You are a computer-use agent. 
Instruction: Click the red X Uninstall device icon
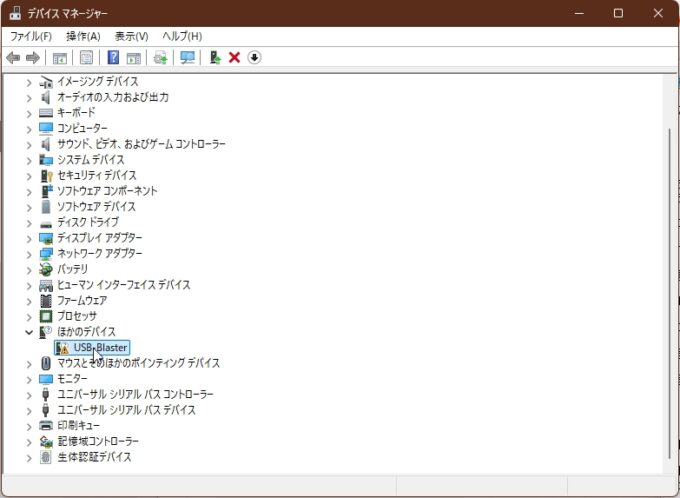(x=235, y=57)
